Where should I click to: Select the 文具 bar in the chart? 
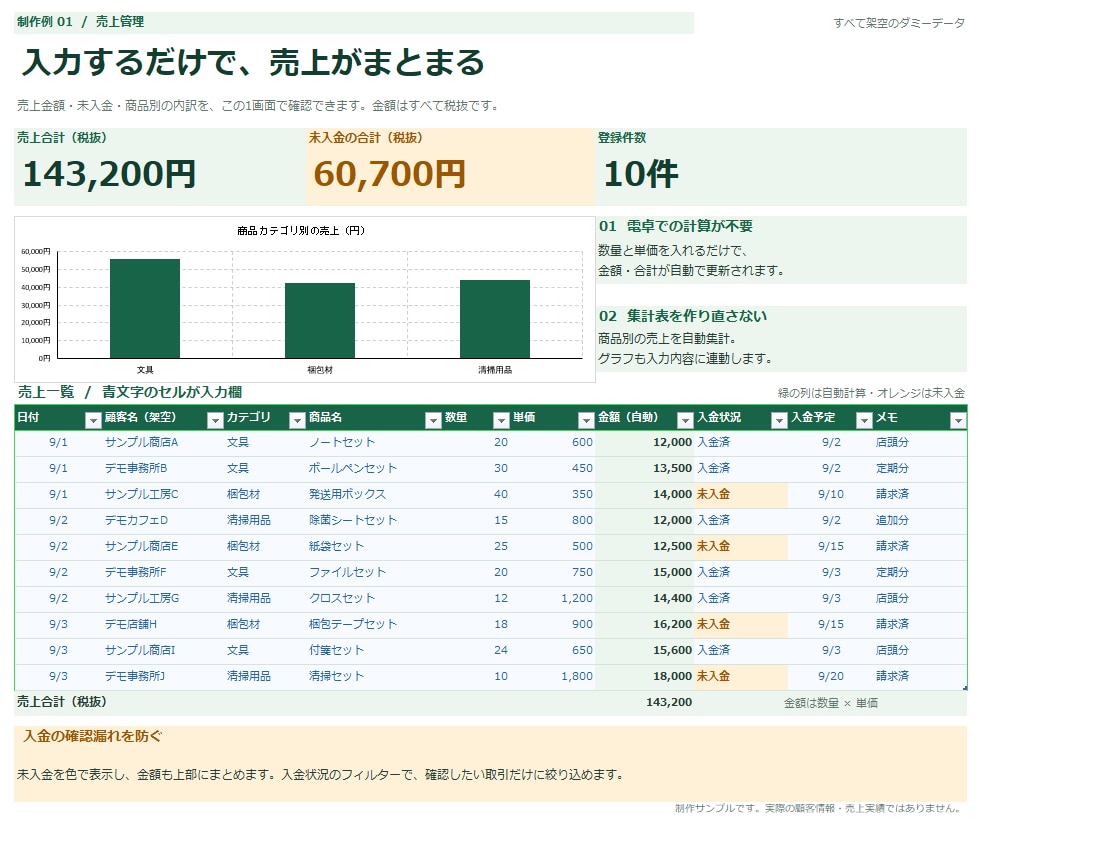pyautogui.click(x=145, y=308)
